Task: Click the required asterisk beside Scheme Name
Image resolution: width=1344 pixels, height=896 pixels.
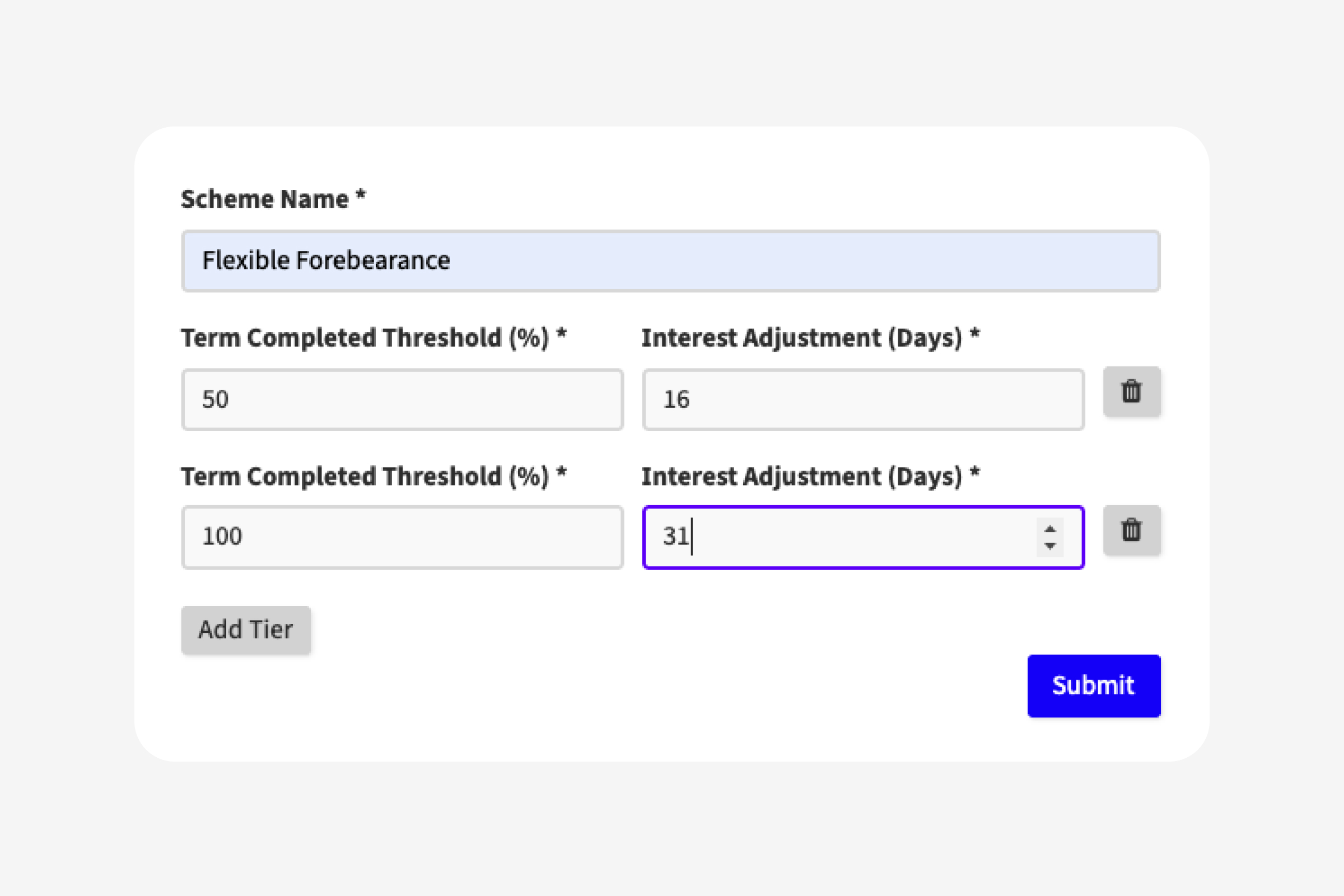Action: 361,195
